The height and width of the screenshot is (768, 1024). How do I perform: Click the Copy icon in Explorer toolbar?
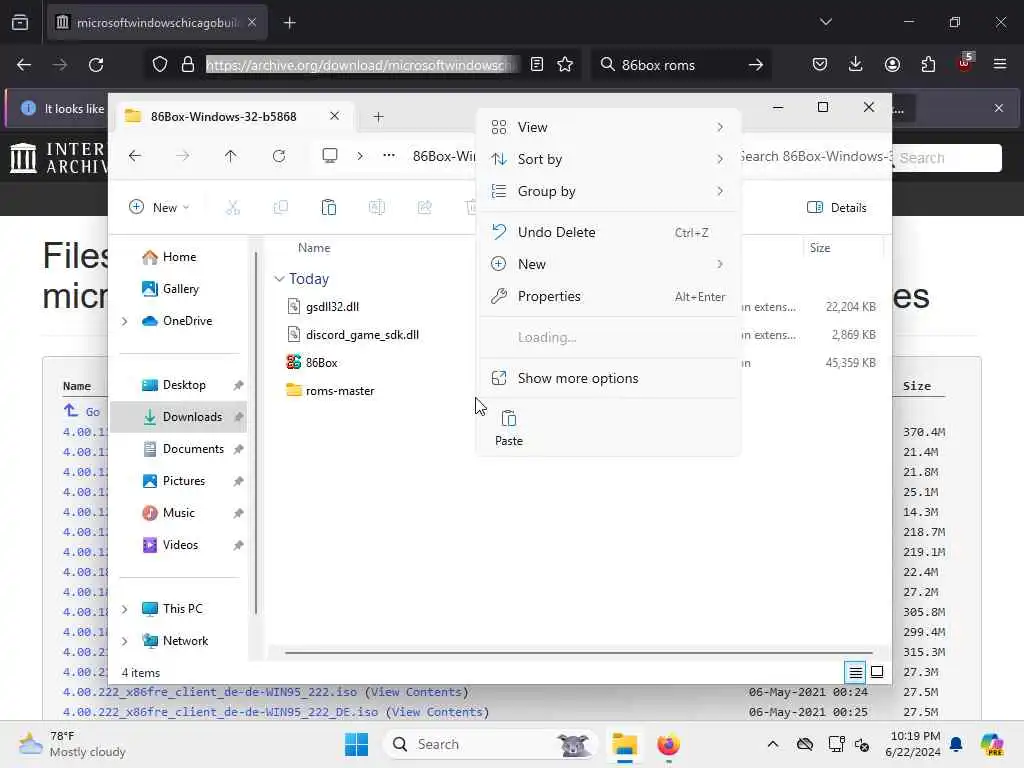[281, 208]
